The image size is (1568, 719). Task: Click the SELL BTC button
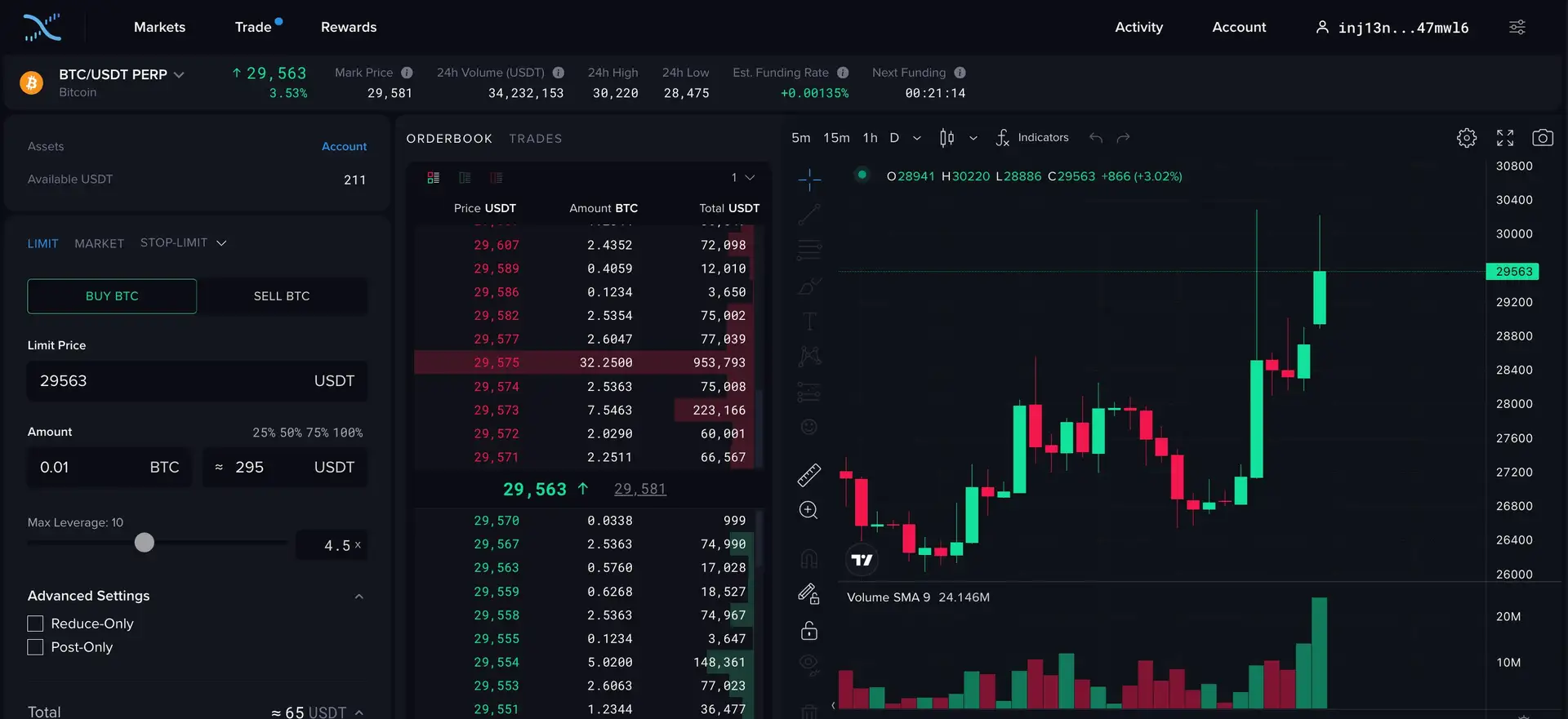tap(282, 296)
